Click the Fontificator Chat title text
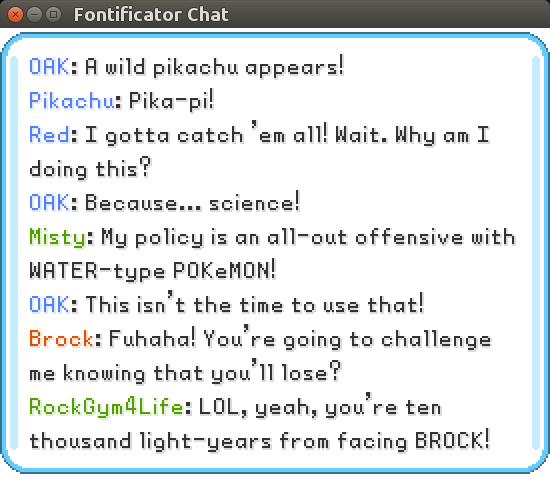550x478 pixels. click(x=151, y=15)
